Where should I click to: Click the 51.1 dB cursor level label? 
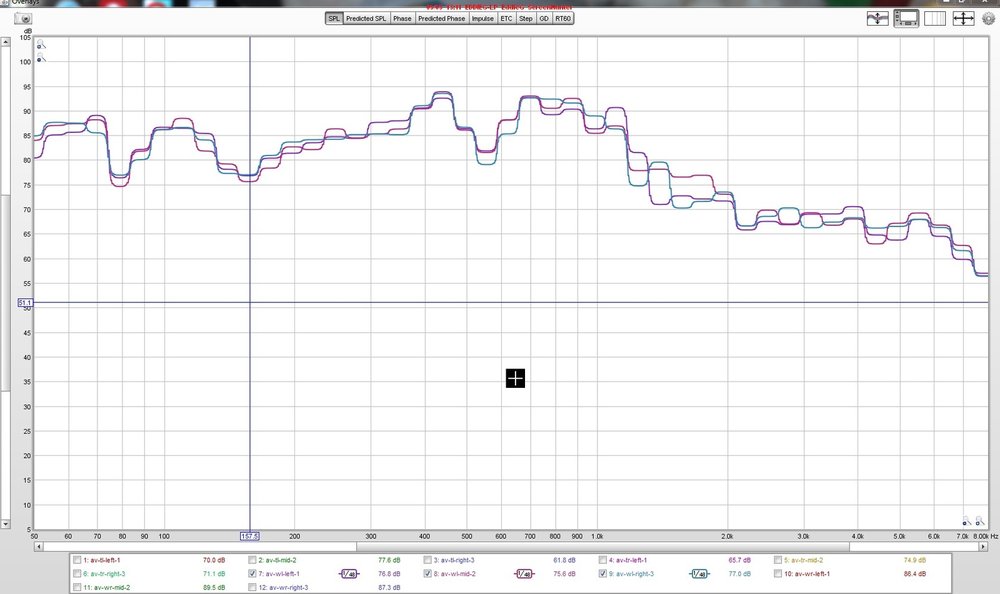[x=25, y=302]
